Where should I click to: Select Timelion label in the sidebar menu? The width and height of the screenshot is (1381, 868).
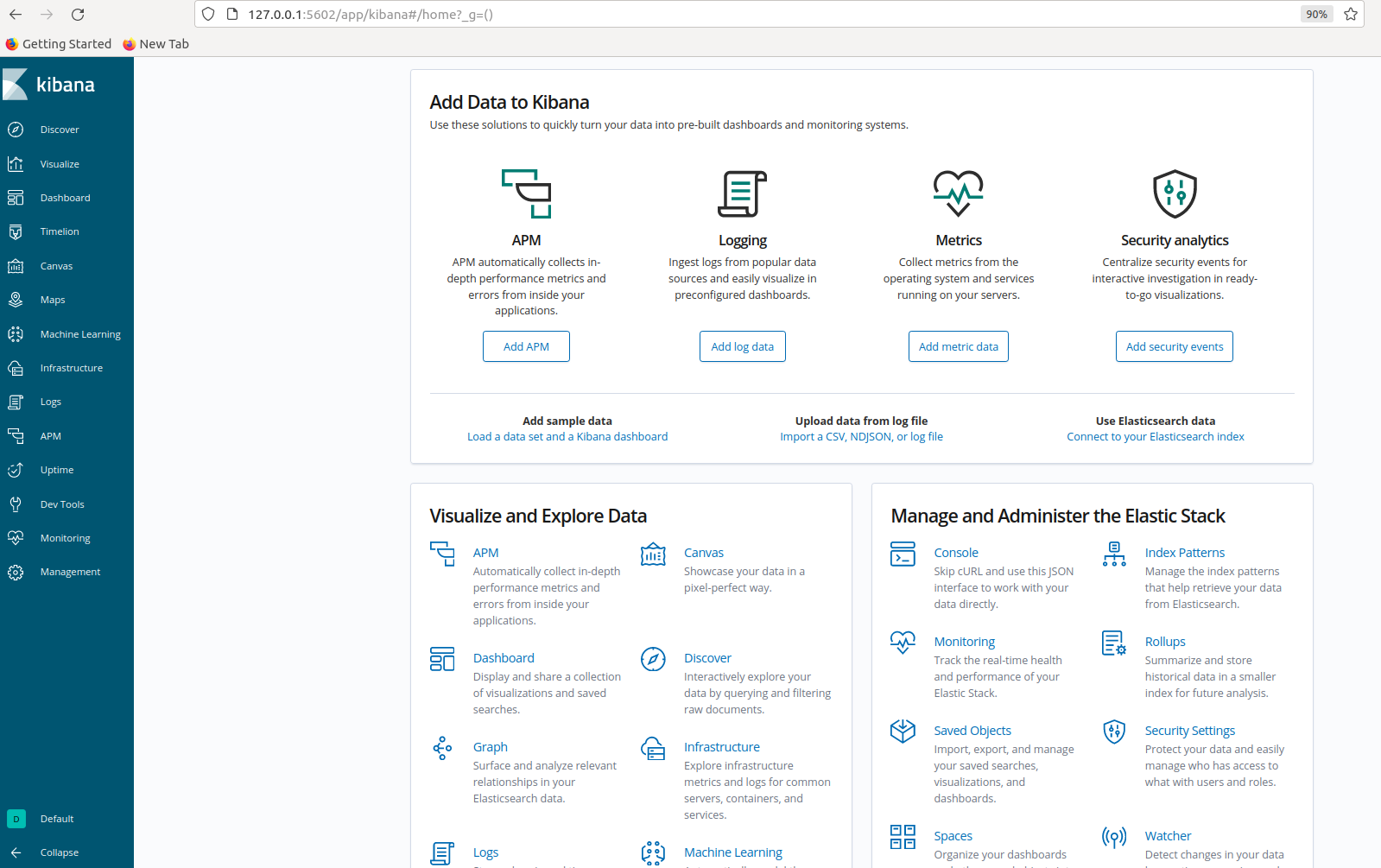pos(60,231)
